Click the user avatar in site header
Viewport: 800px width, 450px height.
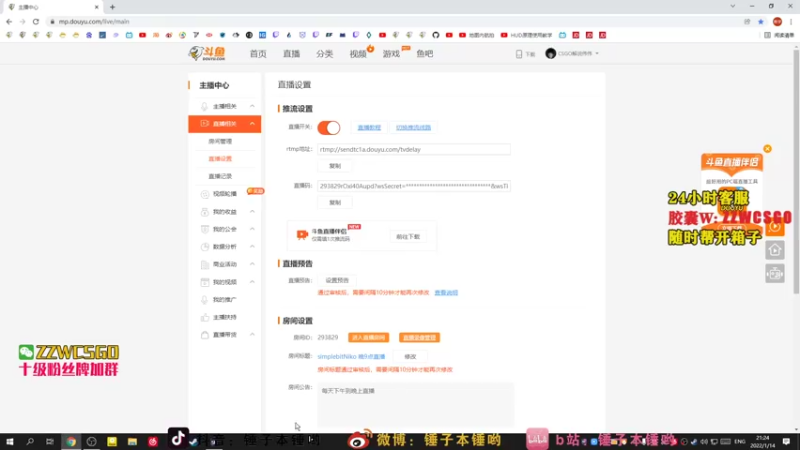(551, 54)
